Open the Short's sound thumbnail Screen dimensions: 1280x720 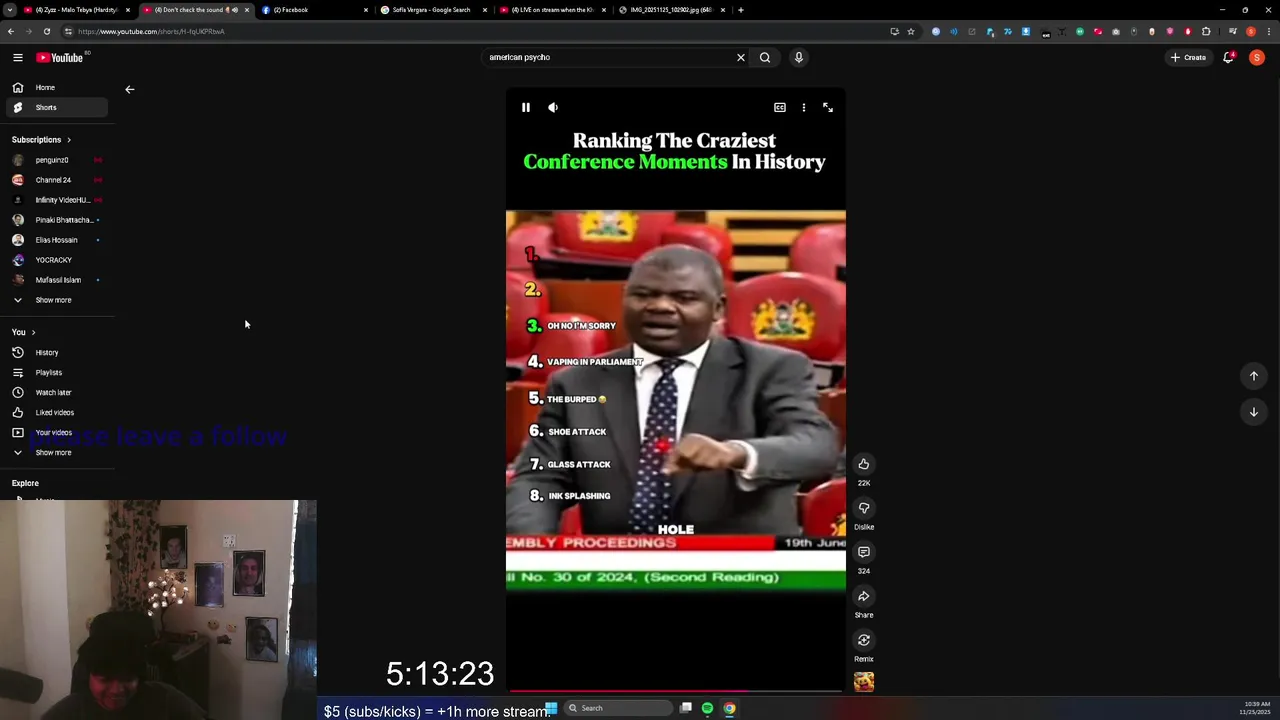click(x=864, y=682)
